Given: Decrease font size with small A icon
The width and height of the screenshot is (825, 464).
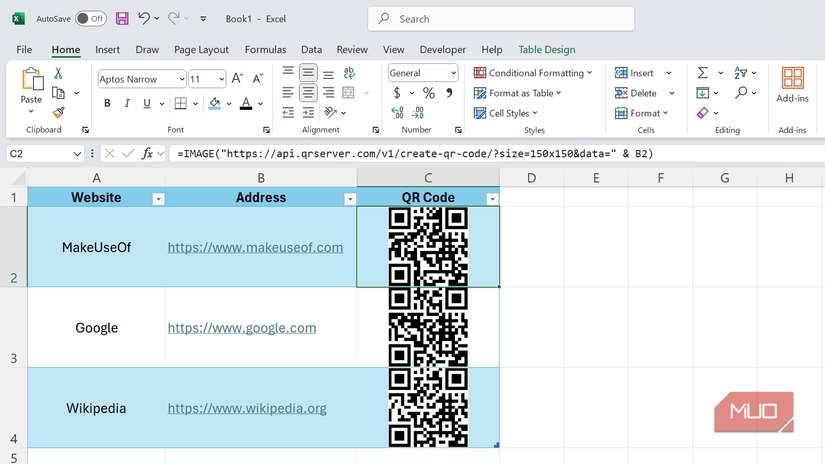Looking at the screenshot, I should coord(258,79).
